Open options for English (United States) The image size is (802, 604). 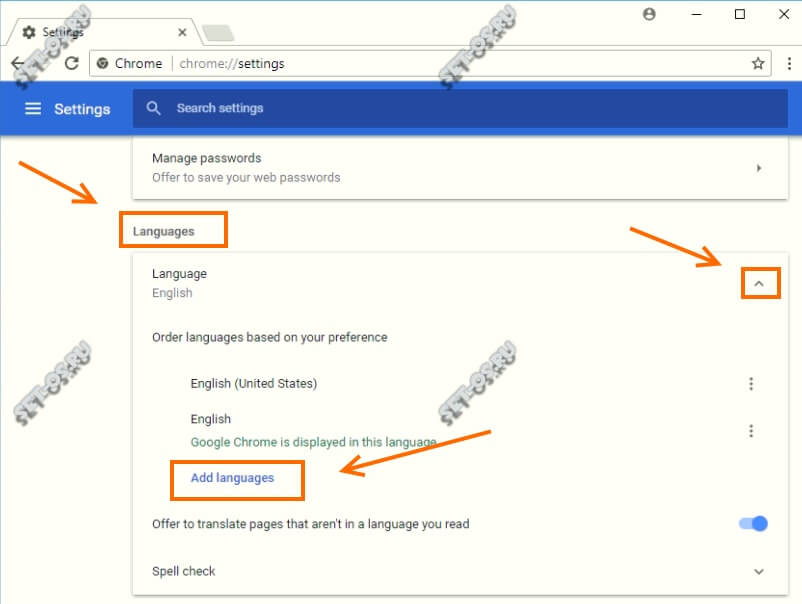[x=751, y=384]
